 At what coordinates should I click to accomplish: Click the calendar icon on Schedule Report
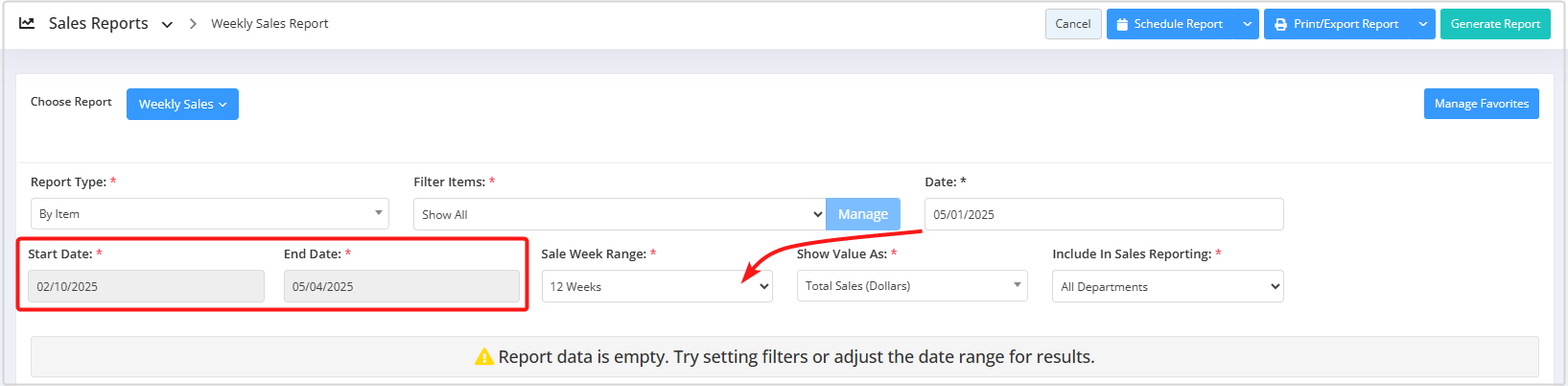pos(1122,24)
